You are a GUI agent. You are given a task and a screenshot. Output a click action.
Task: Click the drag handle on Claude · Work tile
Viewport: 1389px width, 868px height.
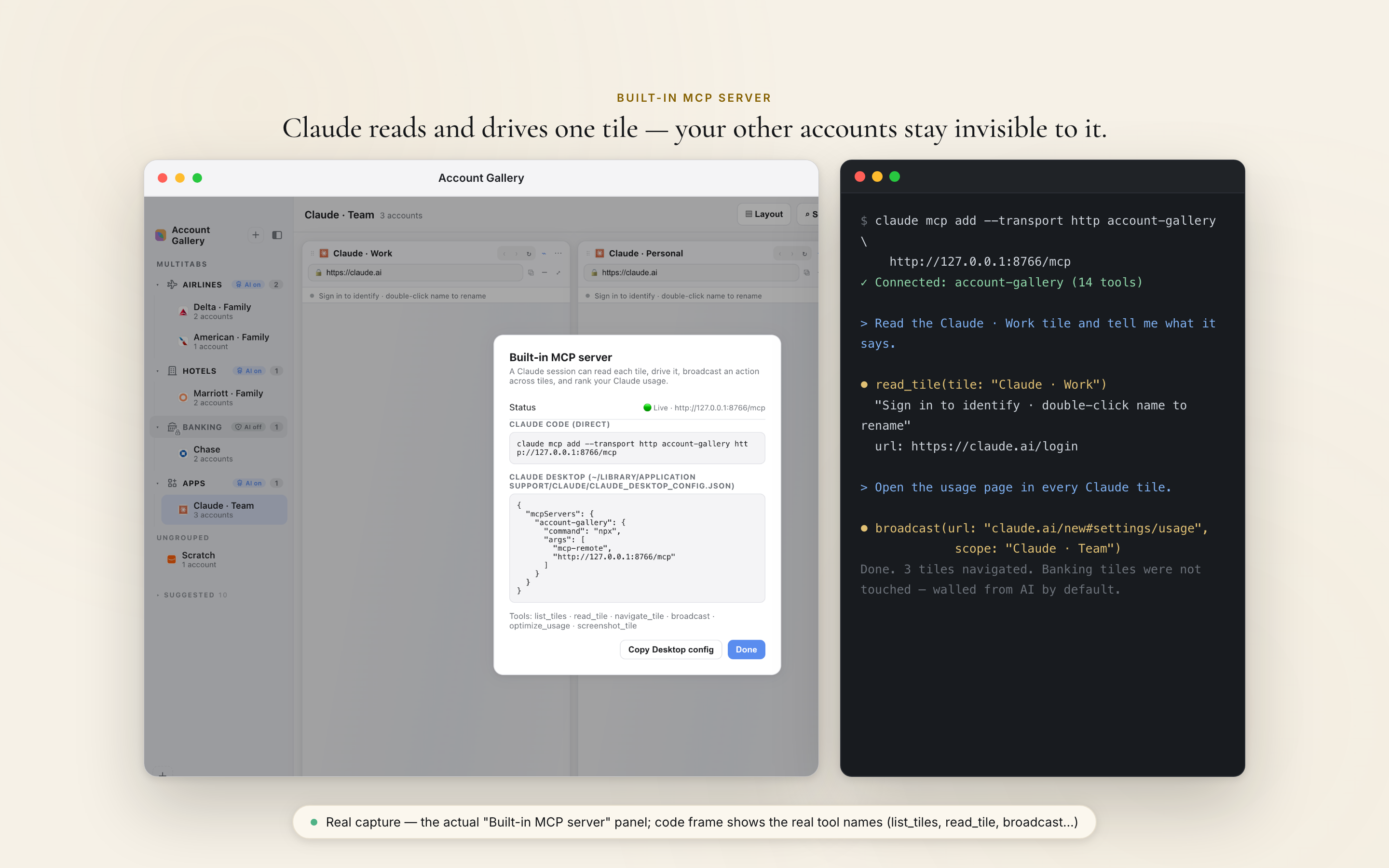point(312,253)
